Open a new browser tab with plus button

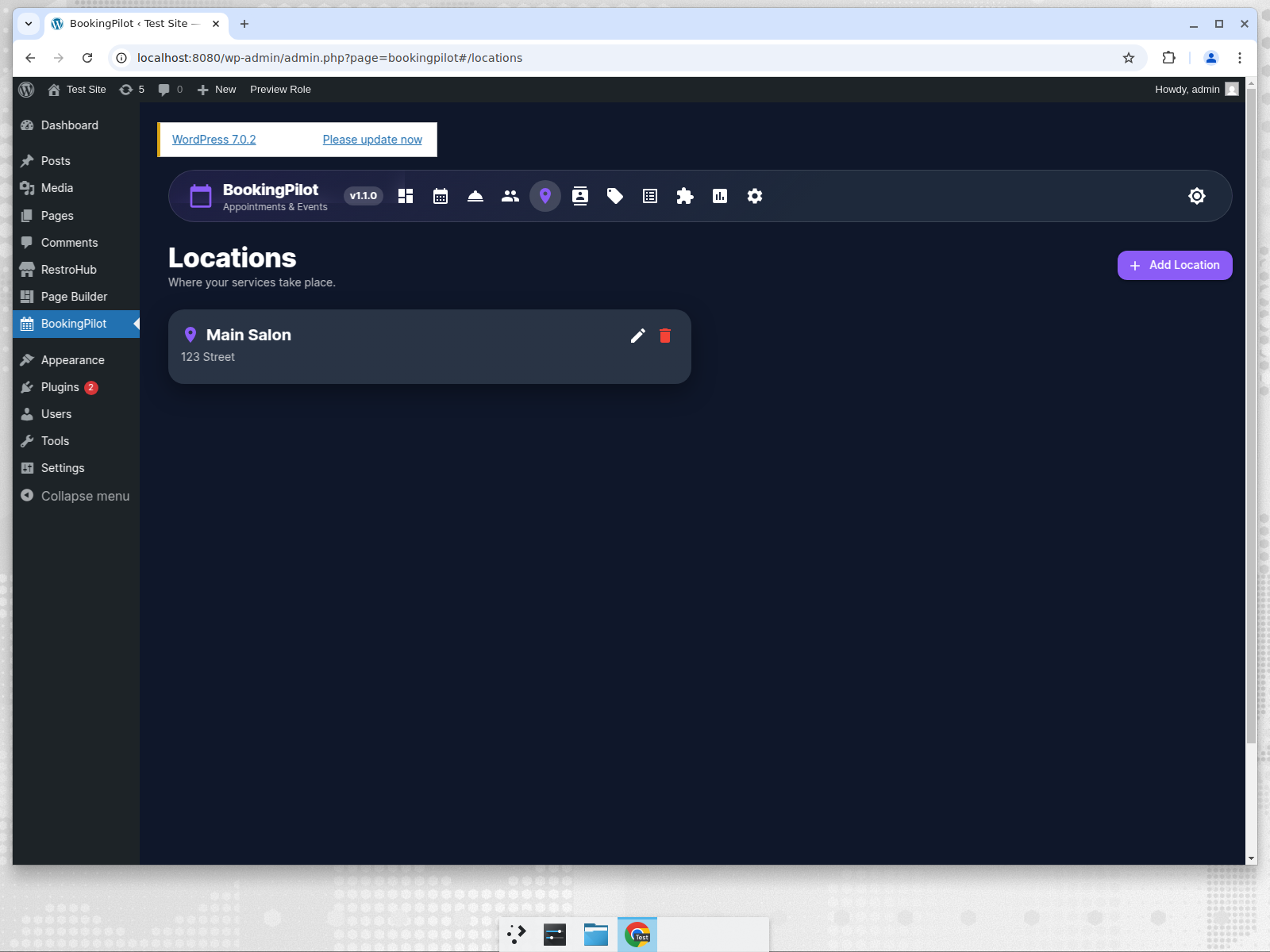[244, 24]
